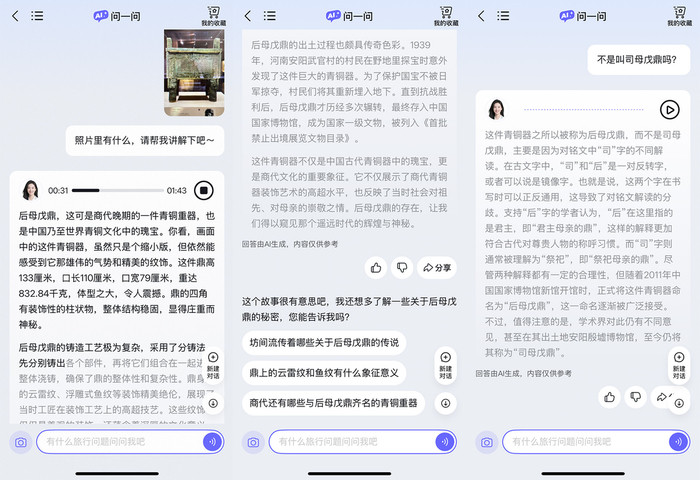Tap voice input button in right screen
700x480 pixels.
pyautogui.click(x=679, y=442)
